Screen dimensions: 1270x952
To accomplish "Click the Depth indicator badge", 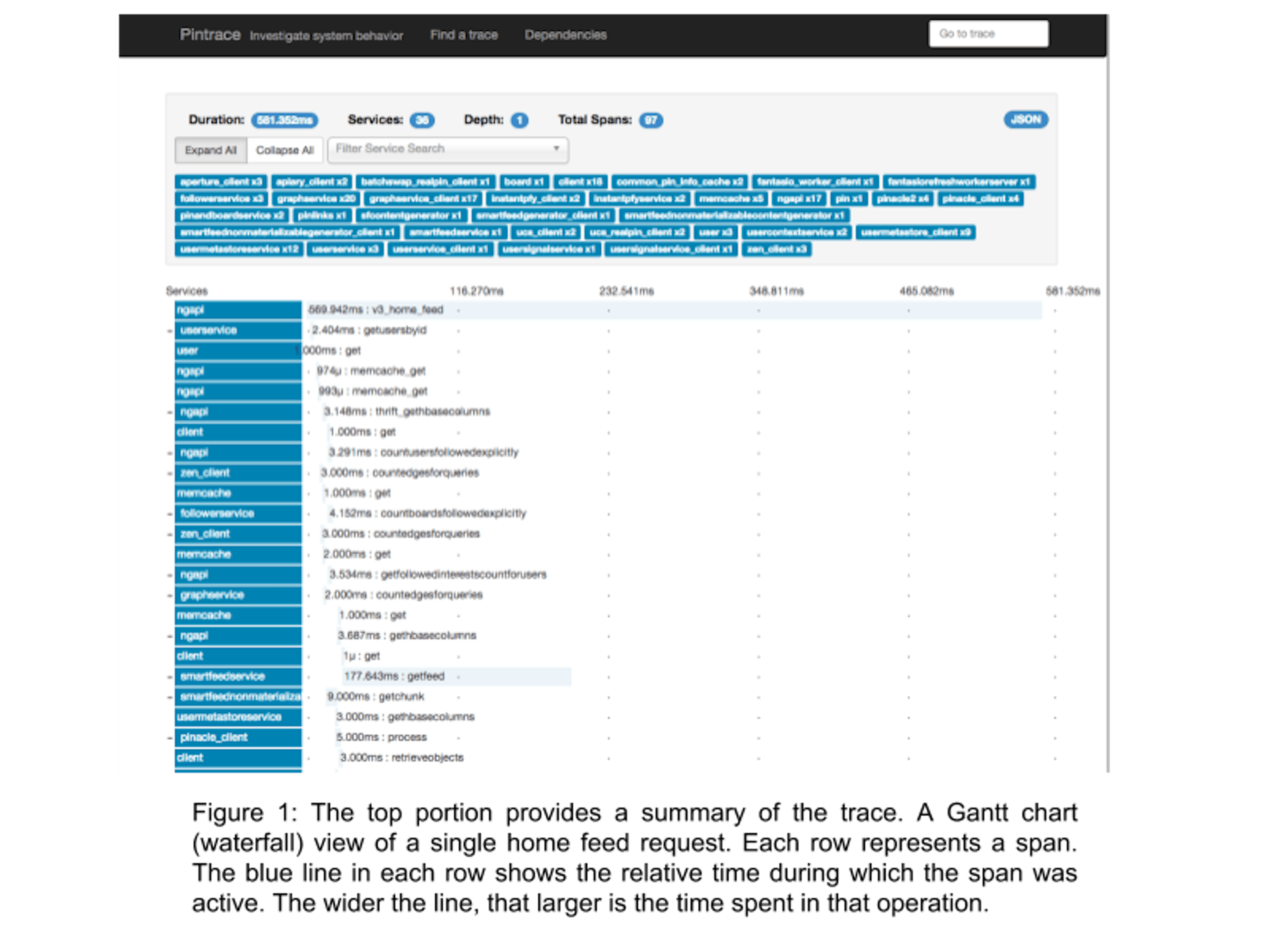I will 519,121.
